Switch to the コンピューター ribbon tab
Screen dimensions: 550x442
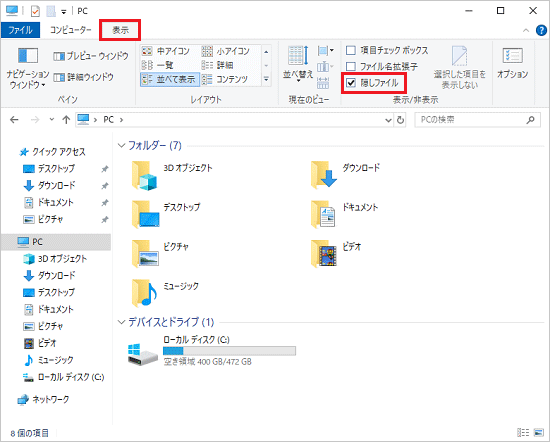[71, 30]
